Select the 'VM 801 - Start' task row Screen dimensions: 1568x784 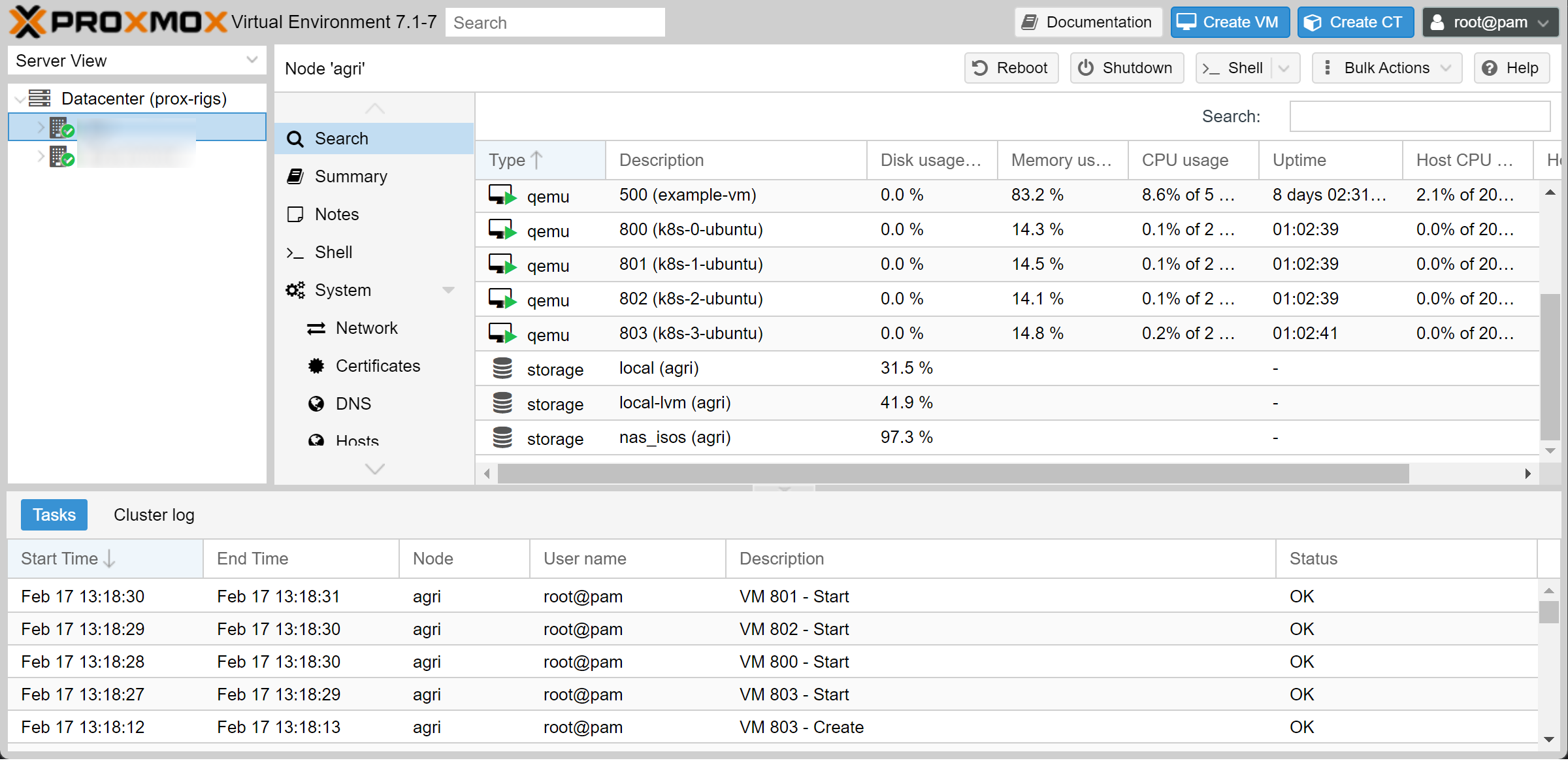click(772, 596)
